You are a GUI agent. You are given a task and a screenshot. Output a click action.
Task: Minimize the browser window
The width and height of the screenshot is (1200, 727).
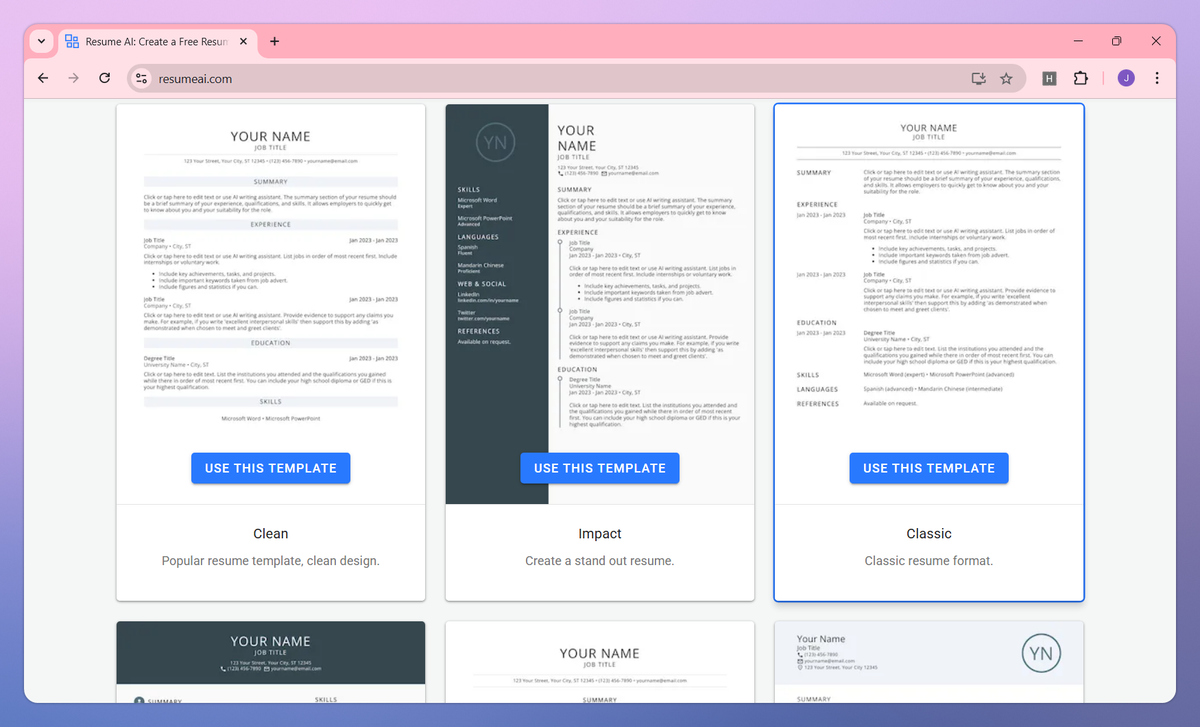1076,41
